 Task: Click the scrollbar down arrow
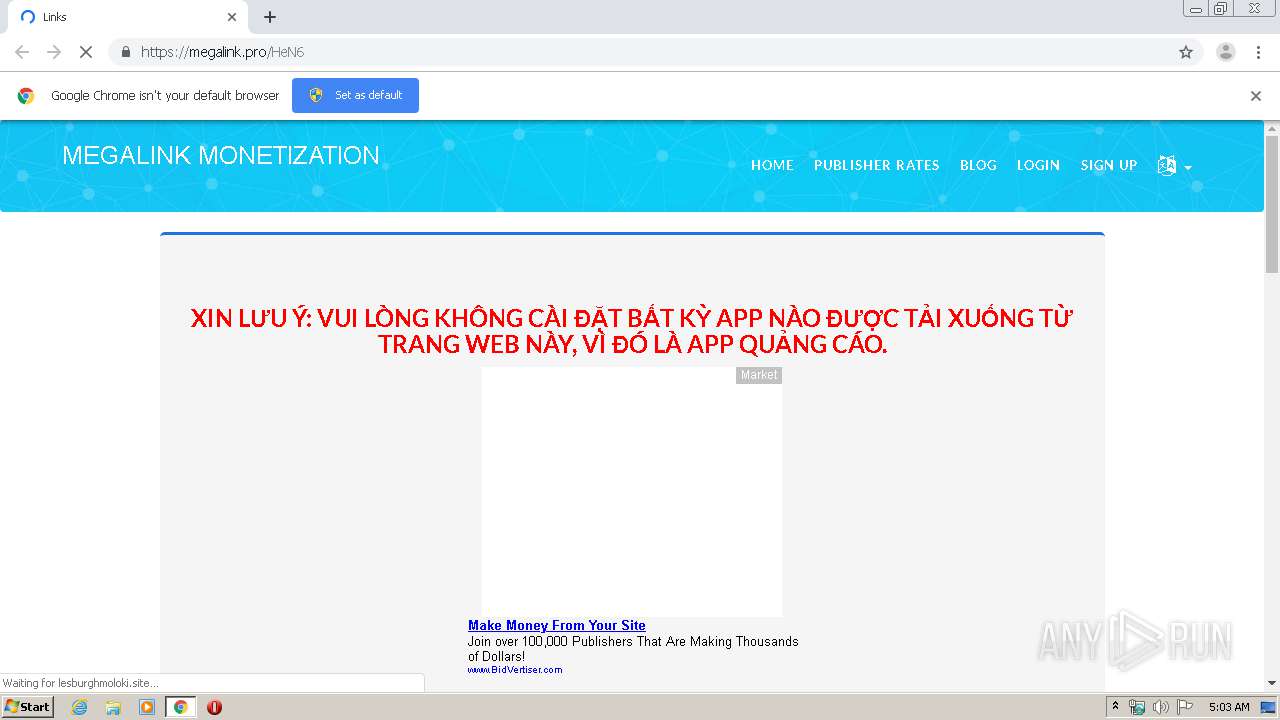click(1272, 683)
